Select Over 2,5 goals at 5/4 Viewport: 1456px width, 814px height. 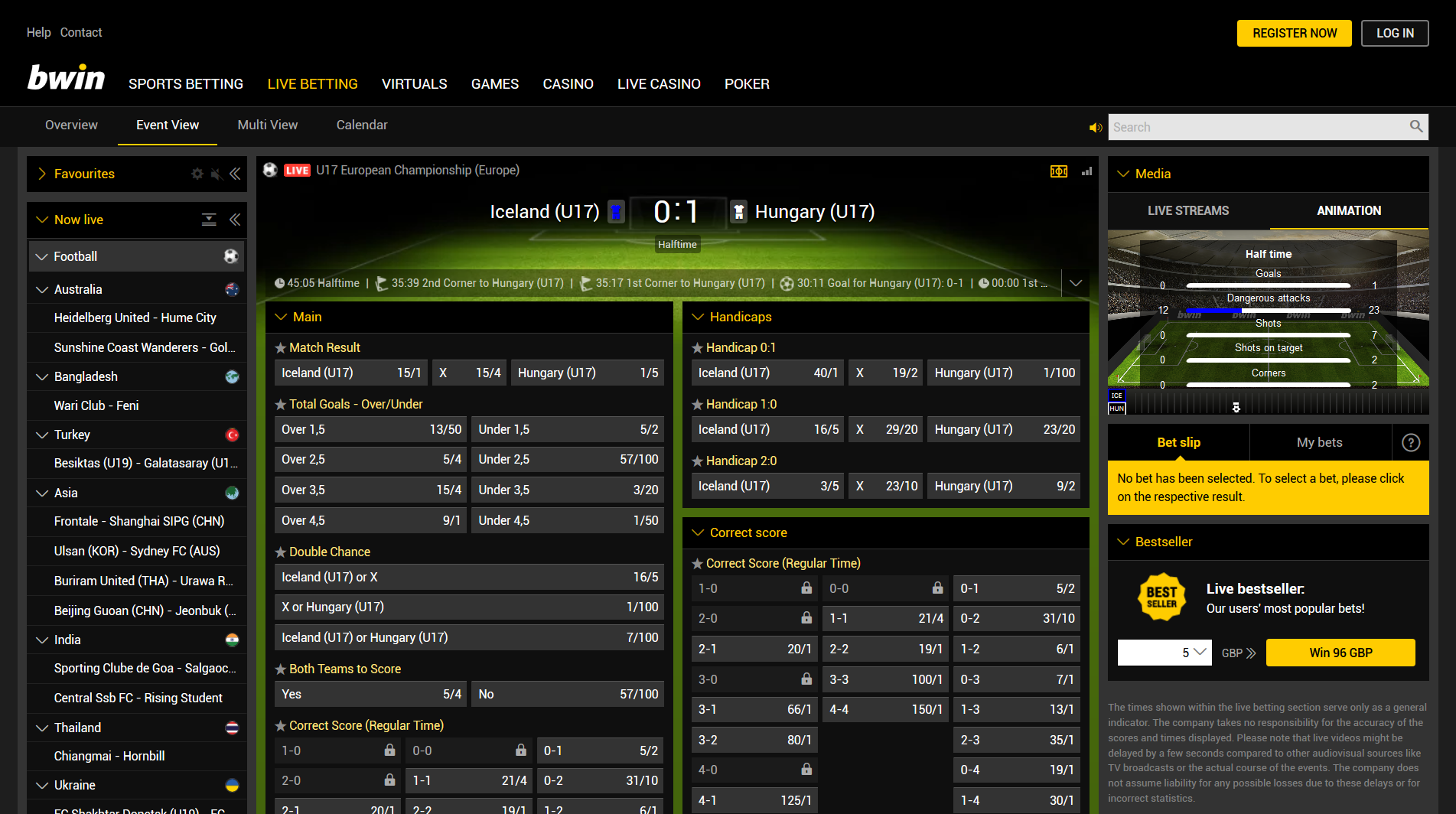(x=370, y=459)
